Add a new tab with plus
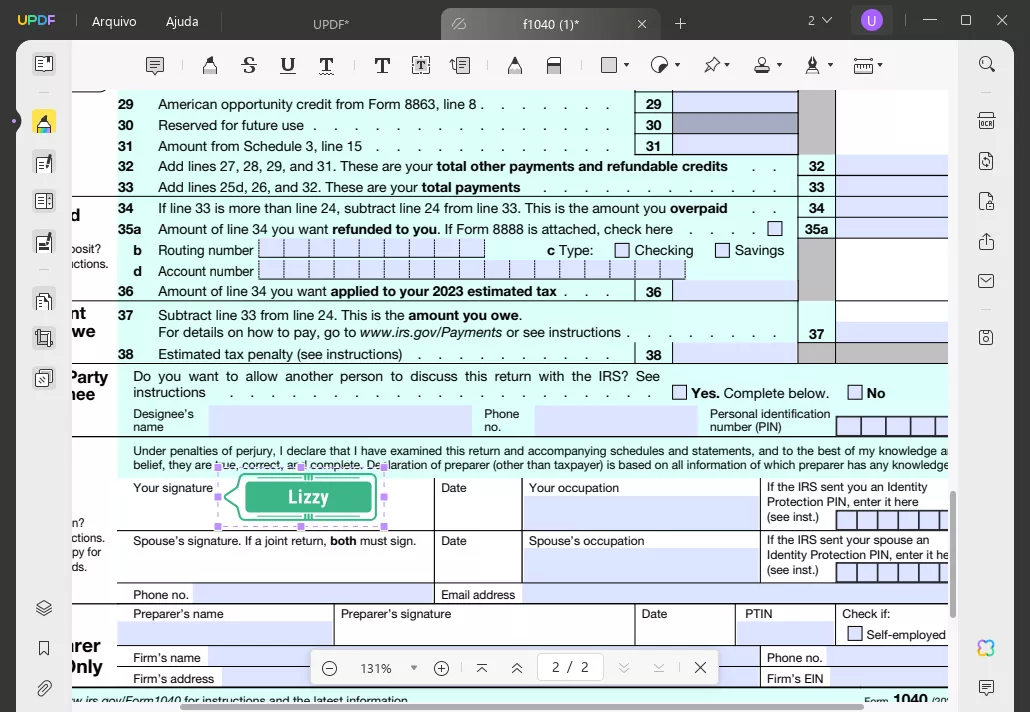Viewport: 1030px width, 712px height. (x=681, y=24)
